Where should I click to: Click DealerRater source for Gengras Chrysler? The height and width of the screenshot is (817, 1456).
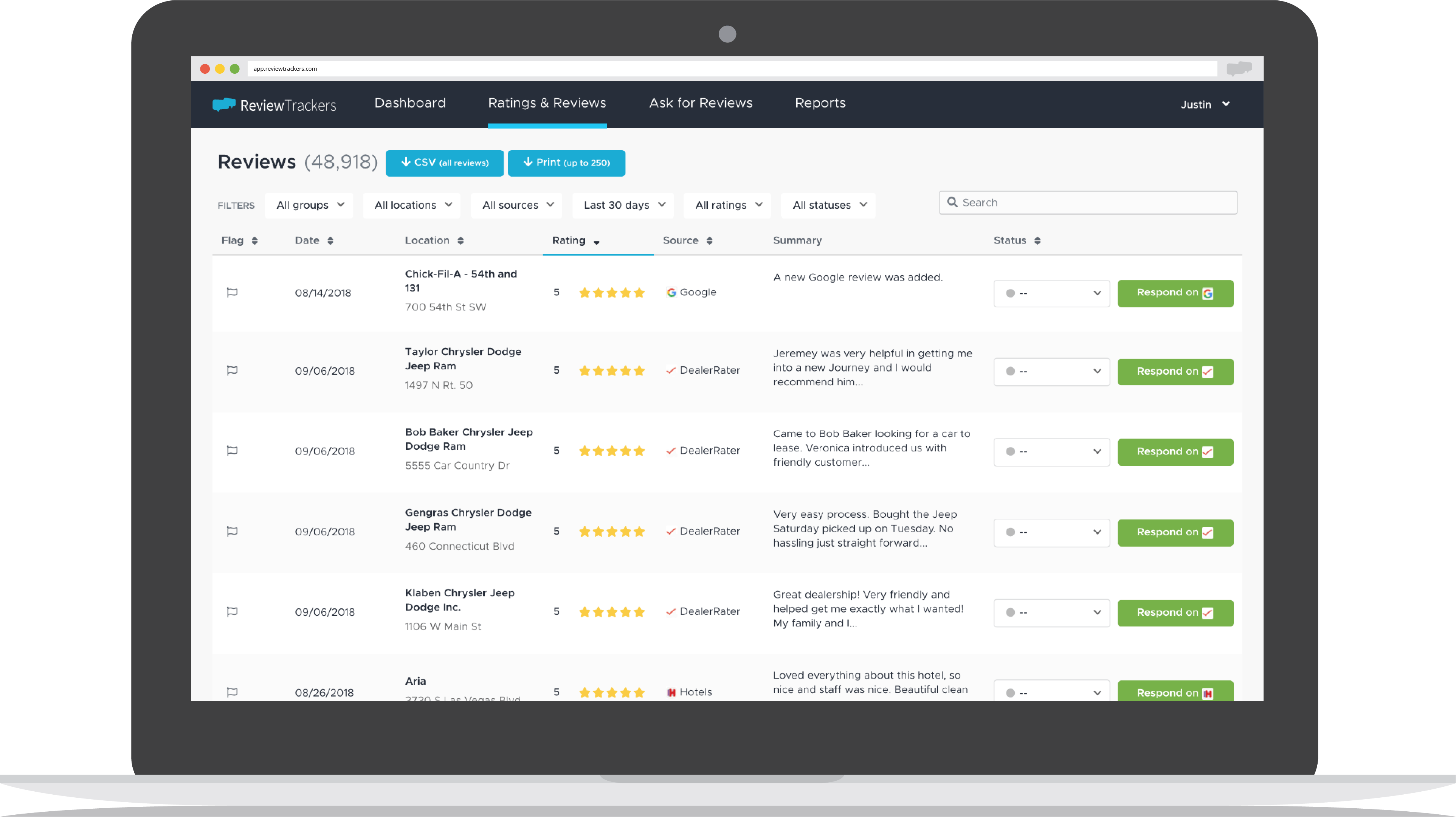pos(703,532)
